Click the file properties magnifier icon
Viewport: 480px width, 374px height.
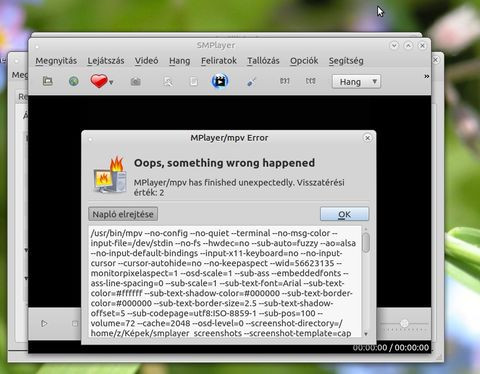coord(168,81)
